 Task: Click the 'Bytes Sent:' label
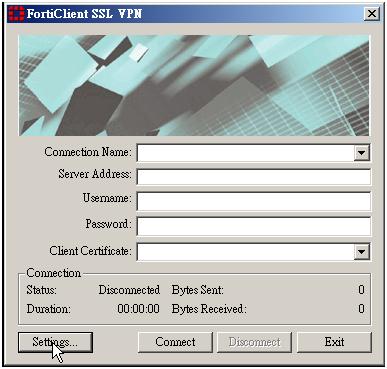pyautogui.click(x=197, y=290)
